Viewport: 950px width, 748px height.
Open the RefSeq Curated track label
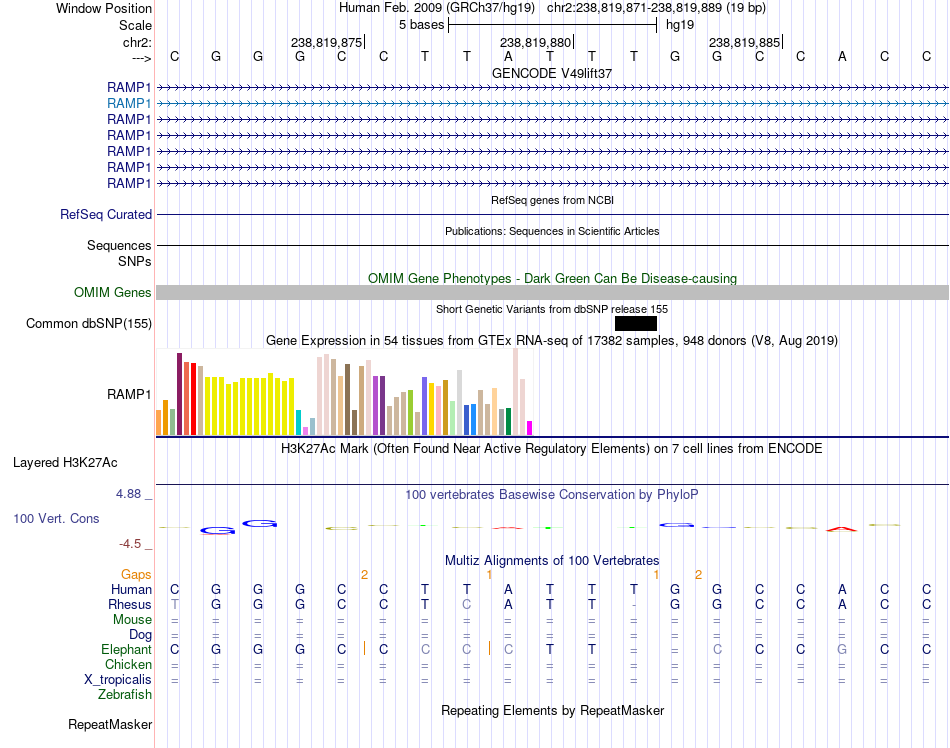click(106, 214)
